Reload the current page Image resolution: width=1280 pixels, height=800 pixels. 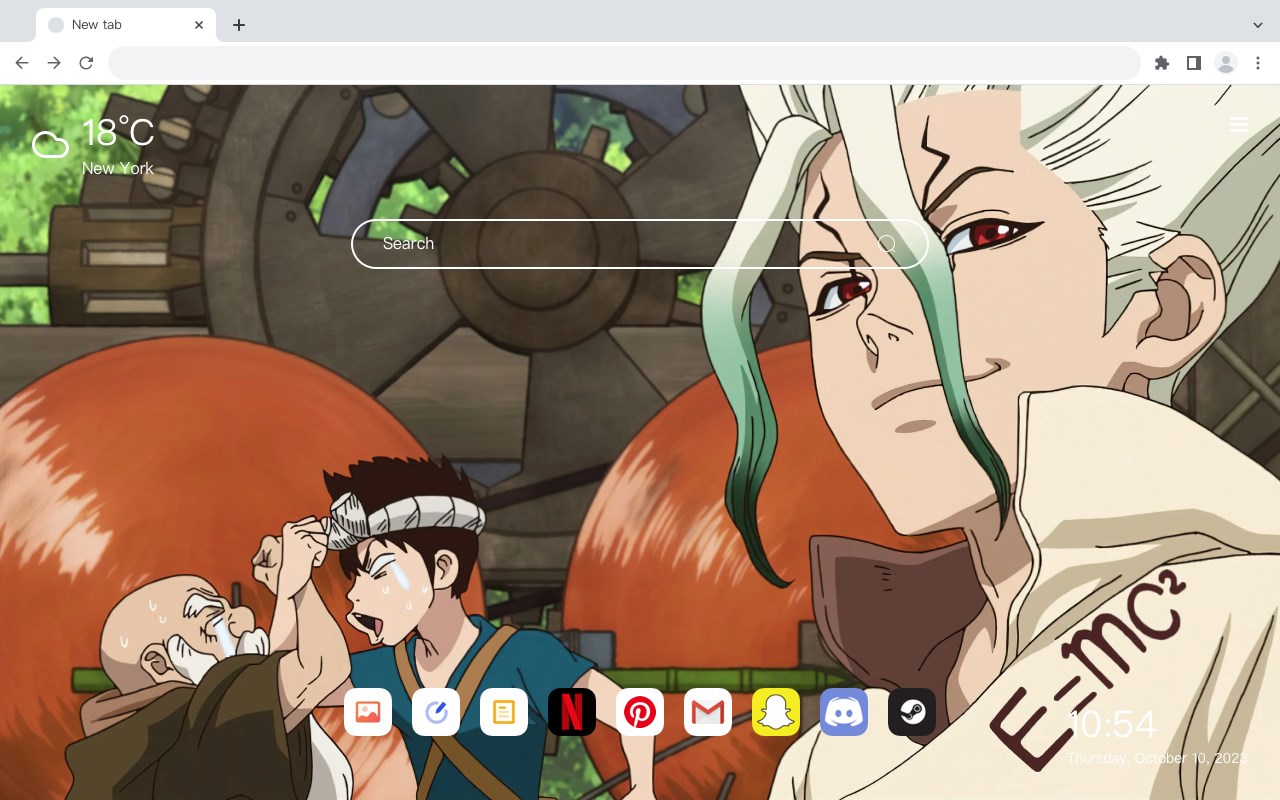click(86, 63)
